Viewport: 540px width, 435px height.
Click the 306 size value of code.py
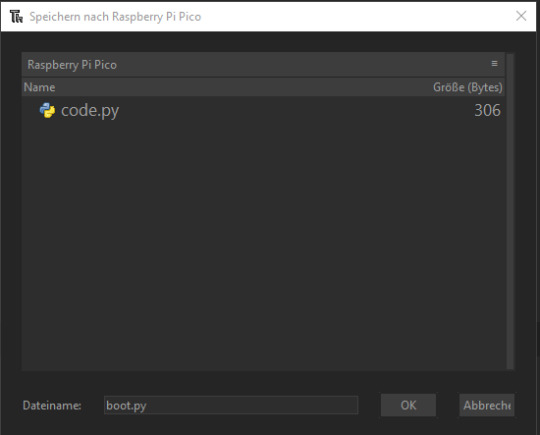pyautogui.click(x=487, y=111)
